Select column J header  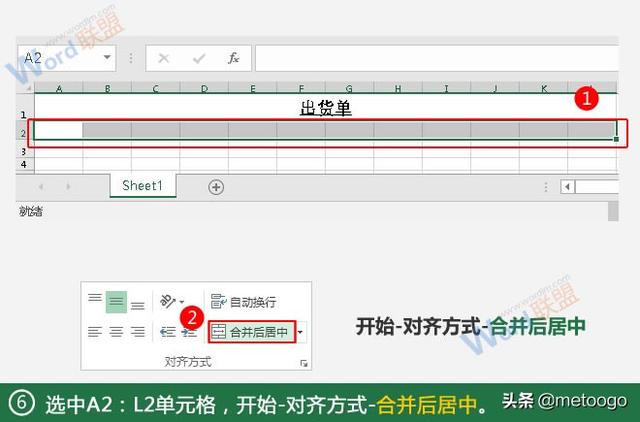pyautogui.click(x=495, y=88)
